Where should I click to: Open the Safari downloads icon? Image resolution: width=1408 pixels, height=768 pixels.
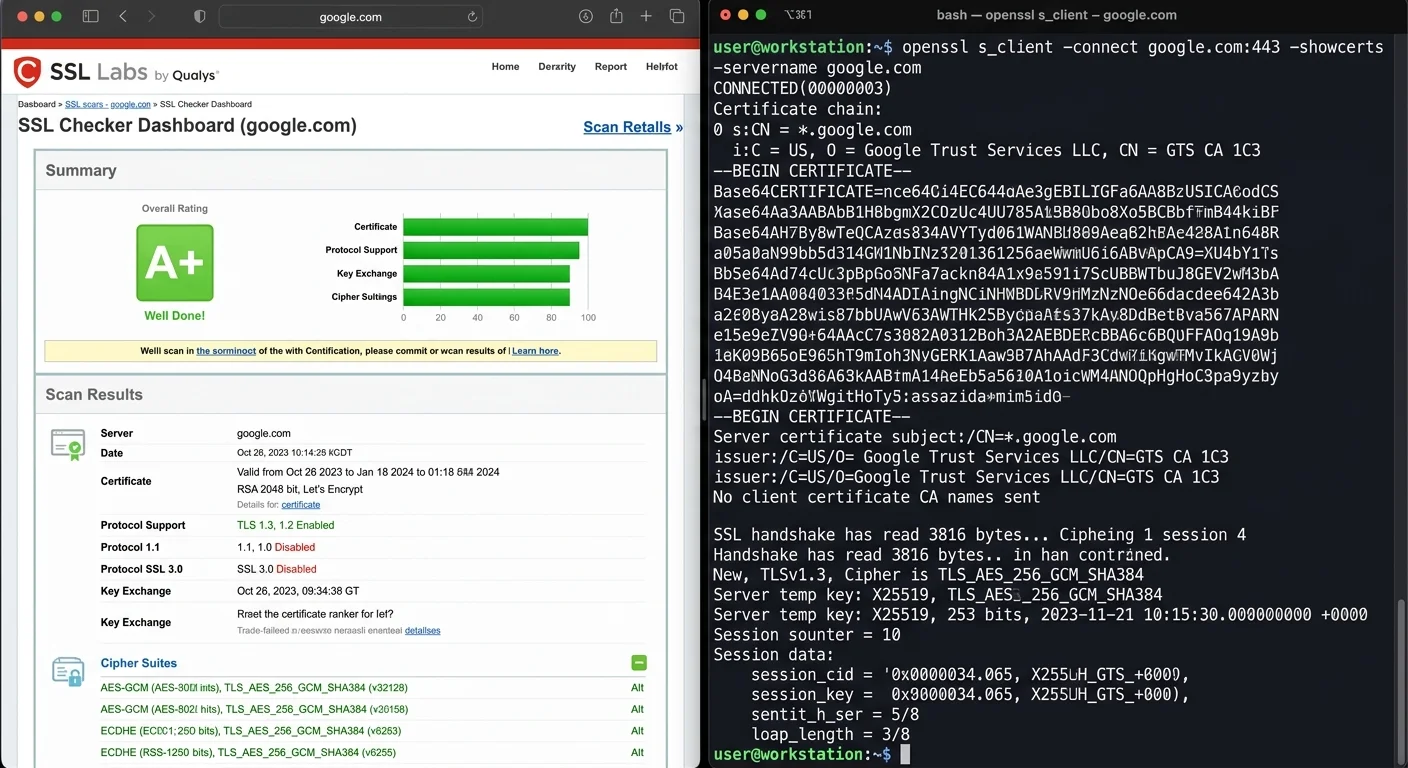pyautogui.click(x=586, y=17)
